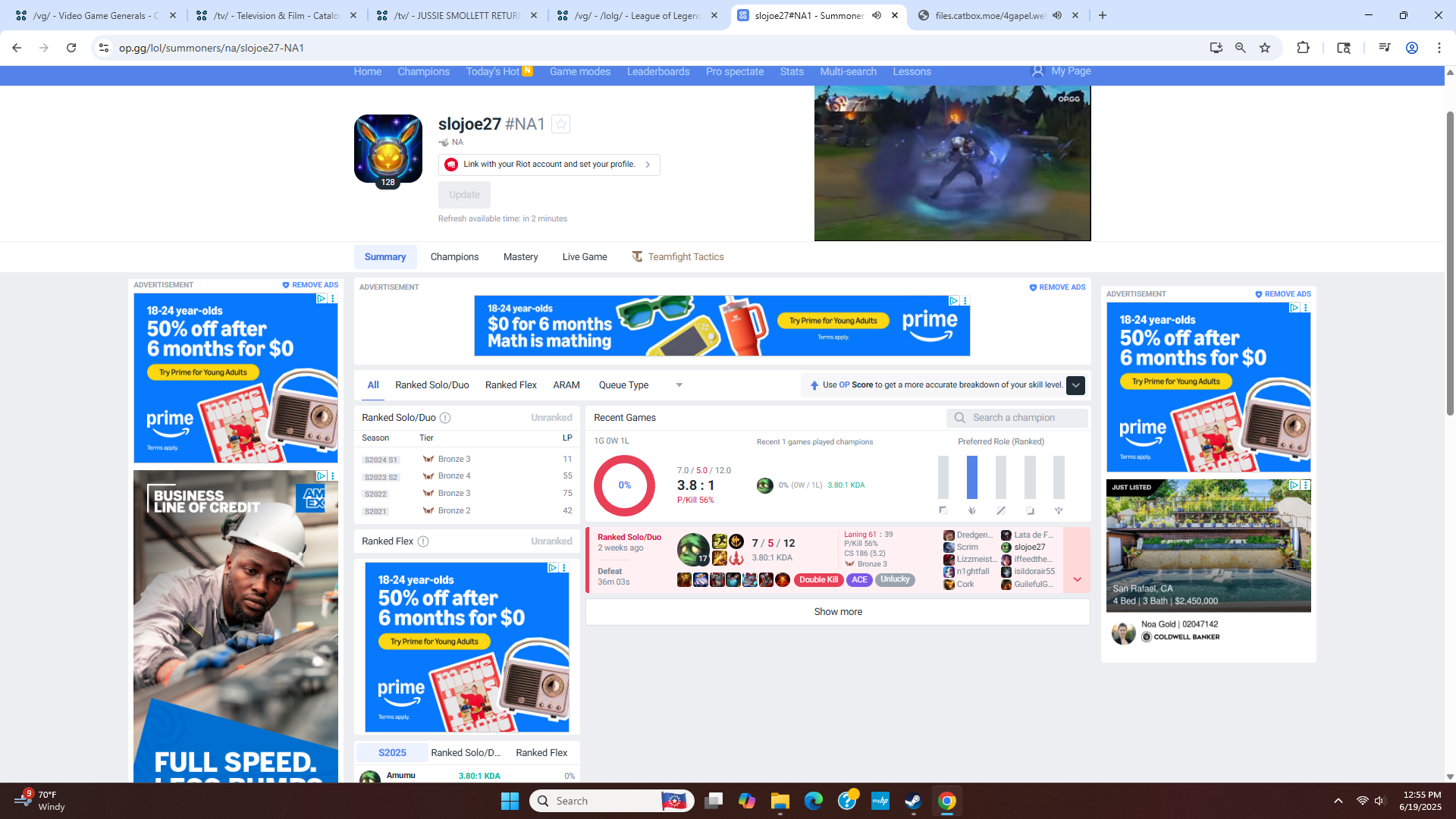Click the Show more button
The image size is (1456, 819).
point(838,612)
